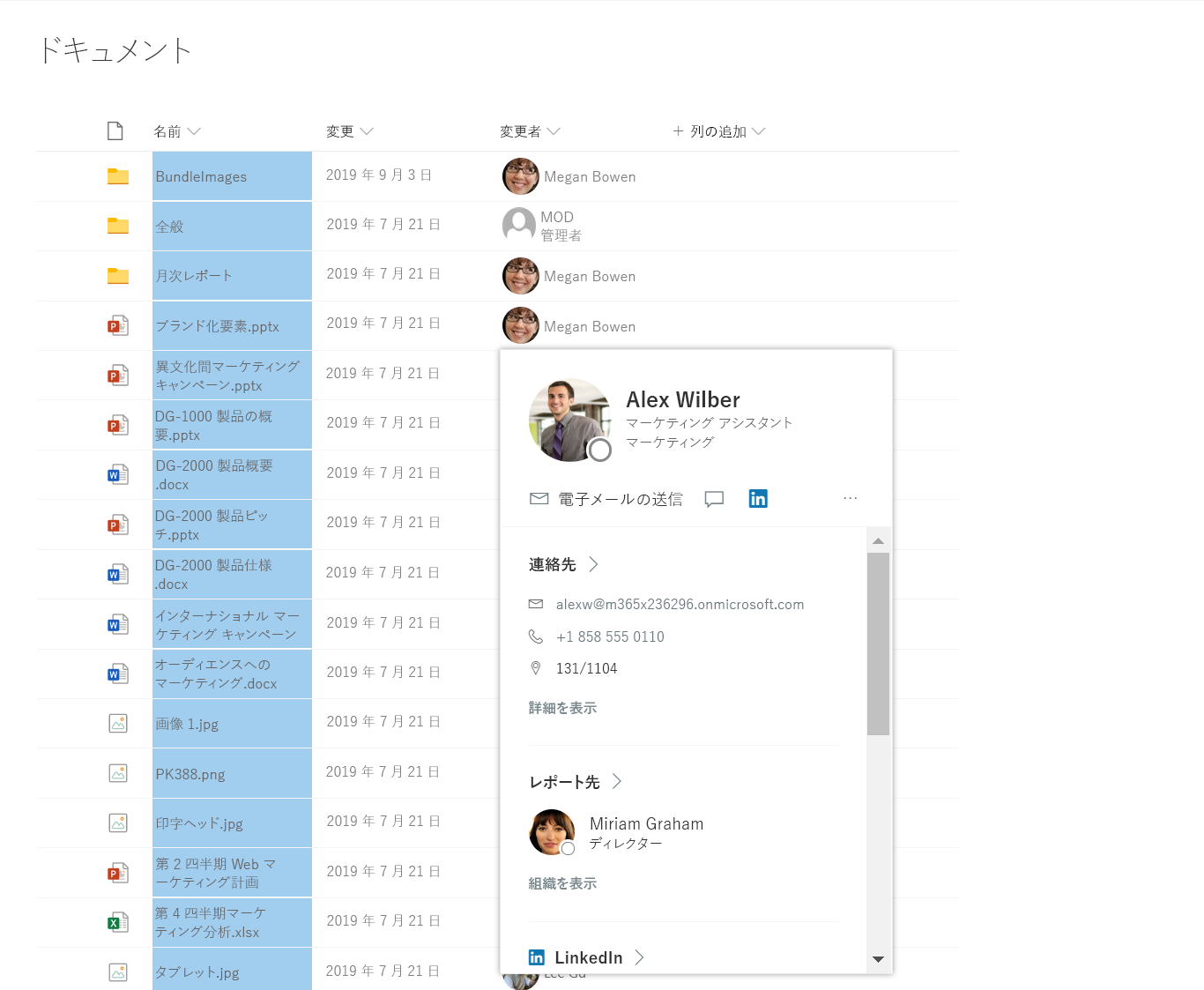Click the profile card scrollbar down arrow

pyautogui.click(x=878, y=959)
